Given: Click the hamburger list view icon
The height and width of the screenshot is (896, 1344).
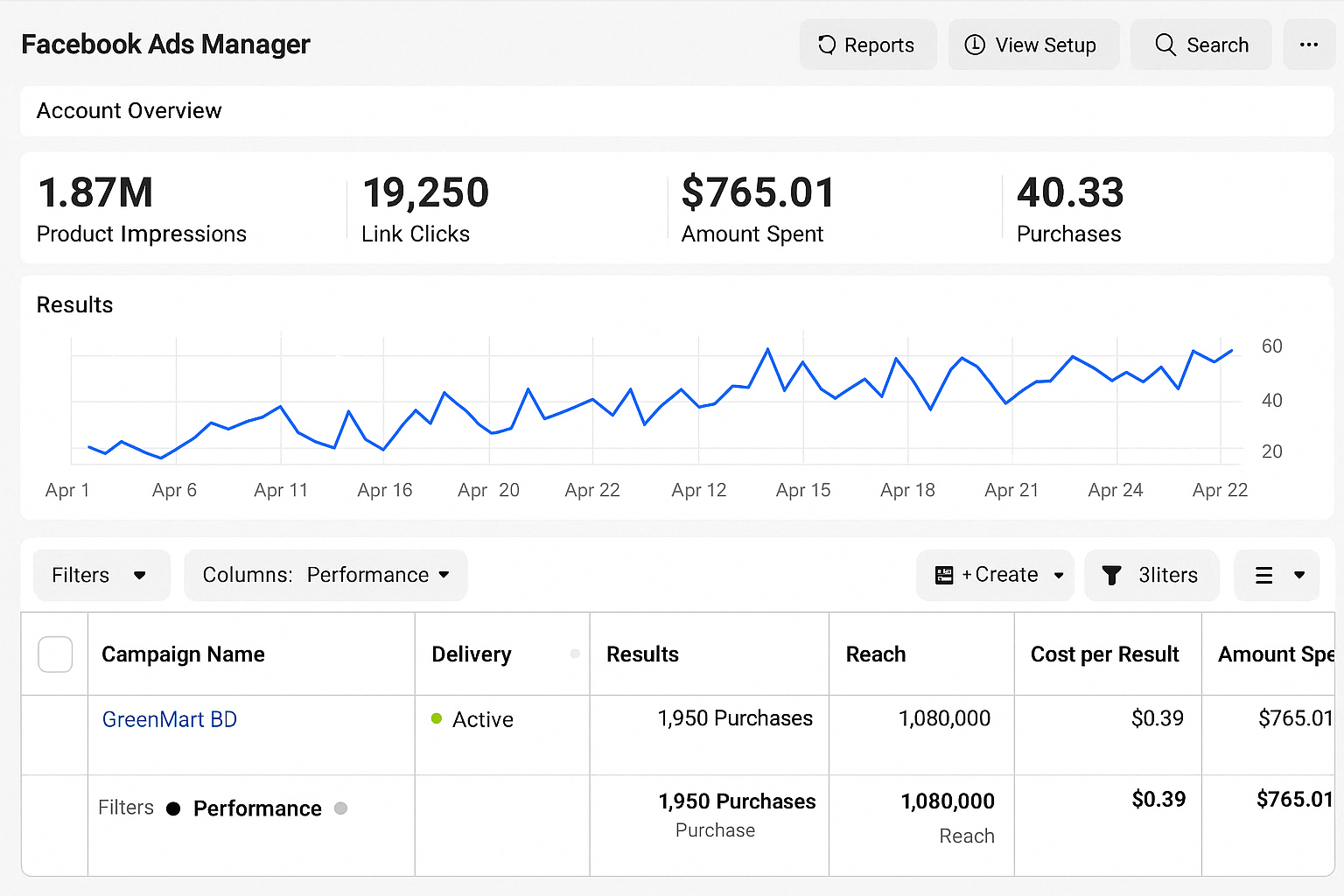Looking at the screenshot, I should [1263, 575].
